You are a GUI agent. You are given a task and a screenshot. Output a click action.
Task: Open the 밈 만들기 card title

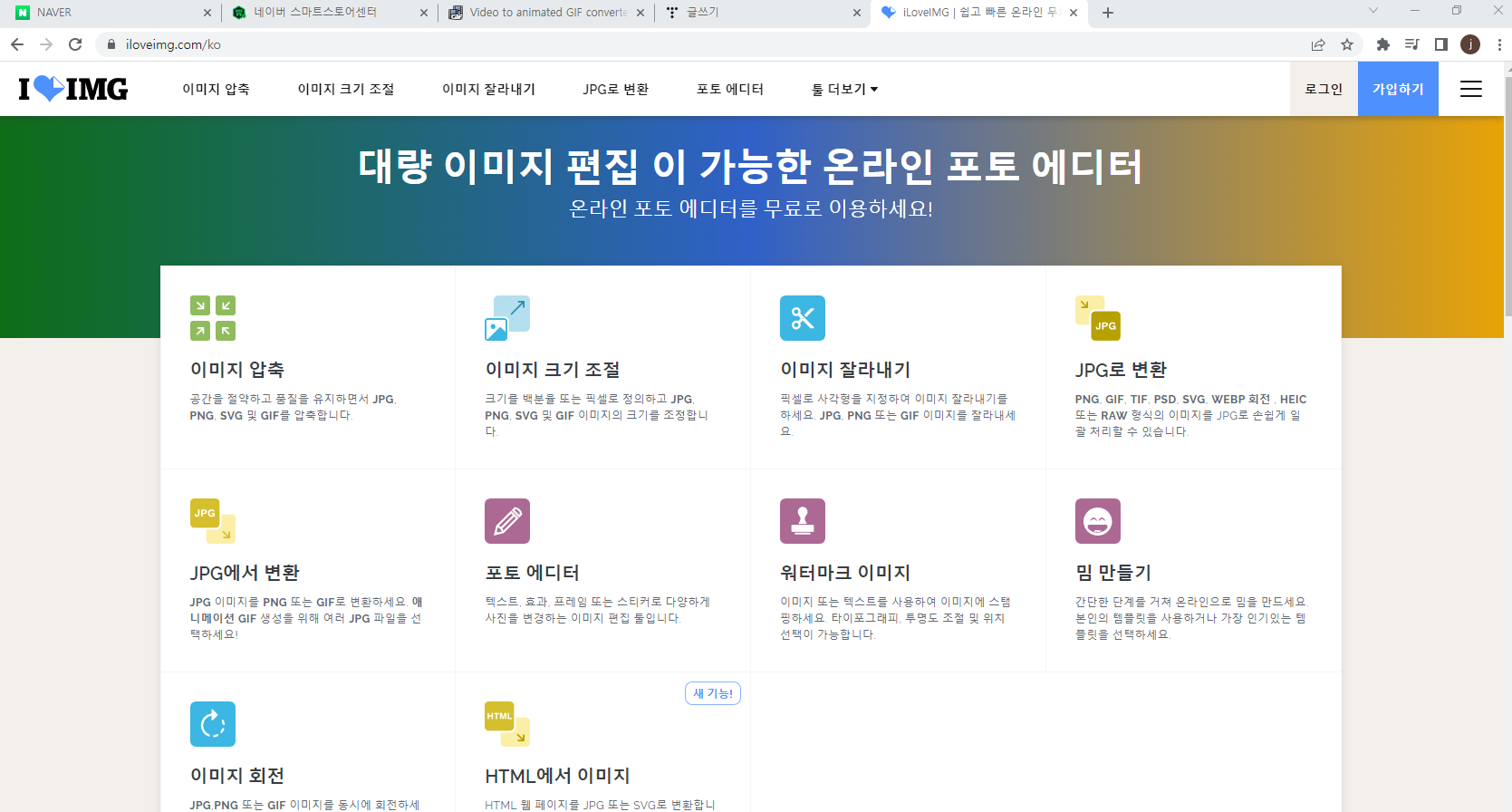(1112, 573)
